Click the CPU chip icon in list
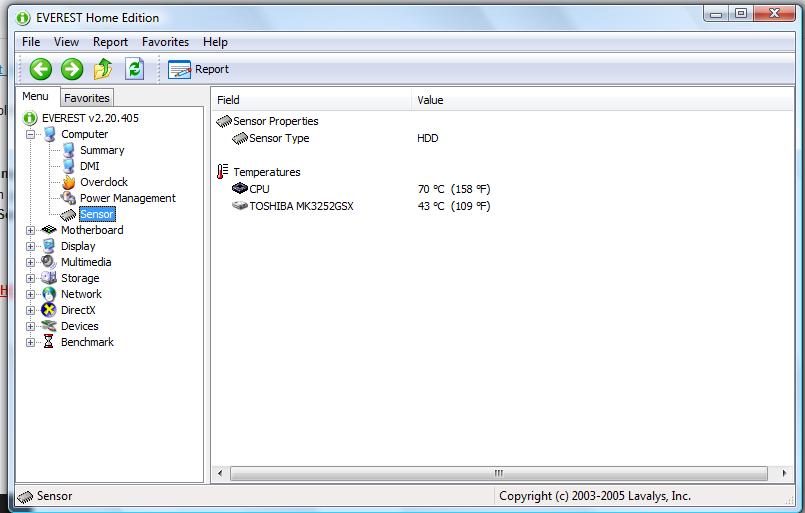The image size is (805, 513). pos(240,188)
